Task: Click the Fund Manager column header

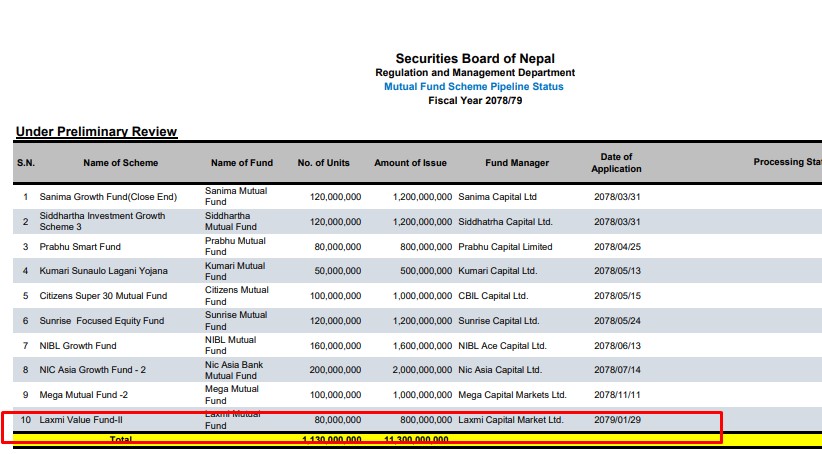Action: coord(517,163)
